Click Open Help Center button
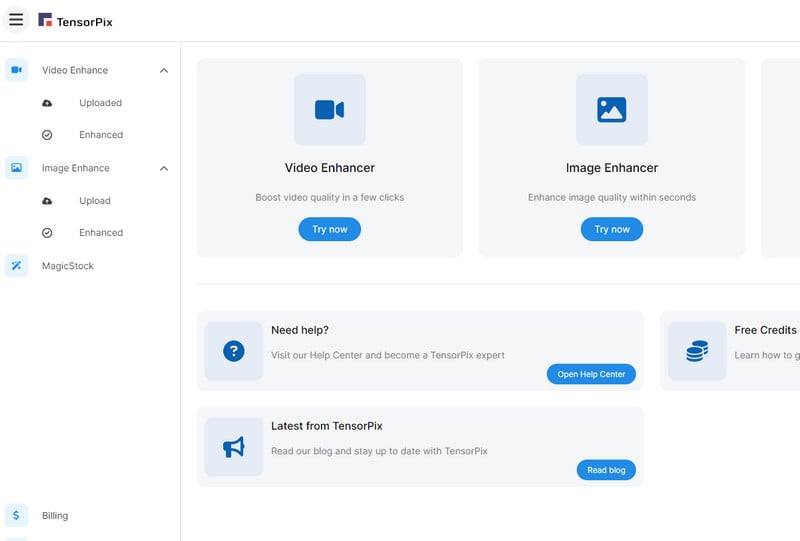The height and width of the screenshot is (541, 800). pyautogui.click(x=591, y=374)
